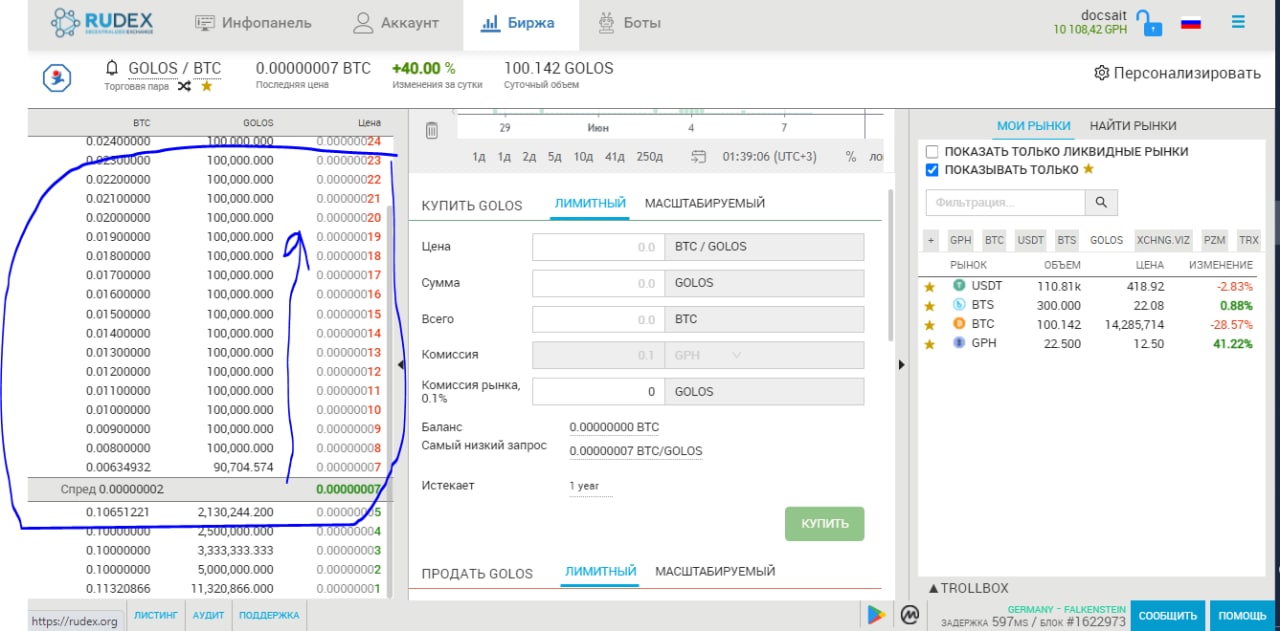
Task: Select the PZM base asset tab
Action: point(1214,240)
